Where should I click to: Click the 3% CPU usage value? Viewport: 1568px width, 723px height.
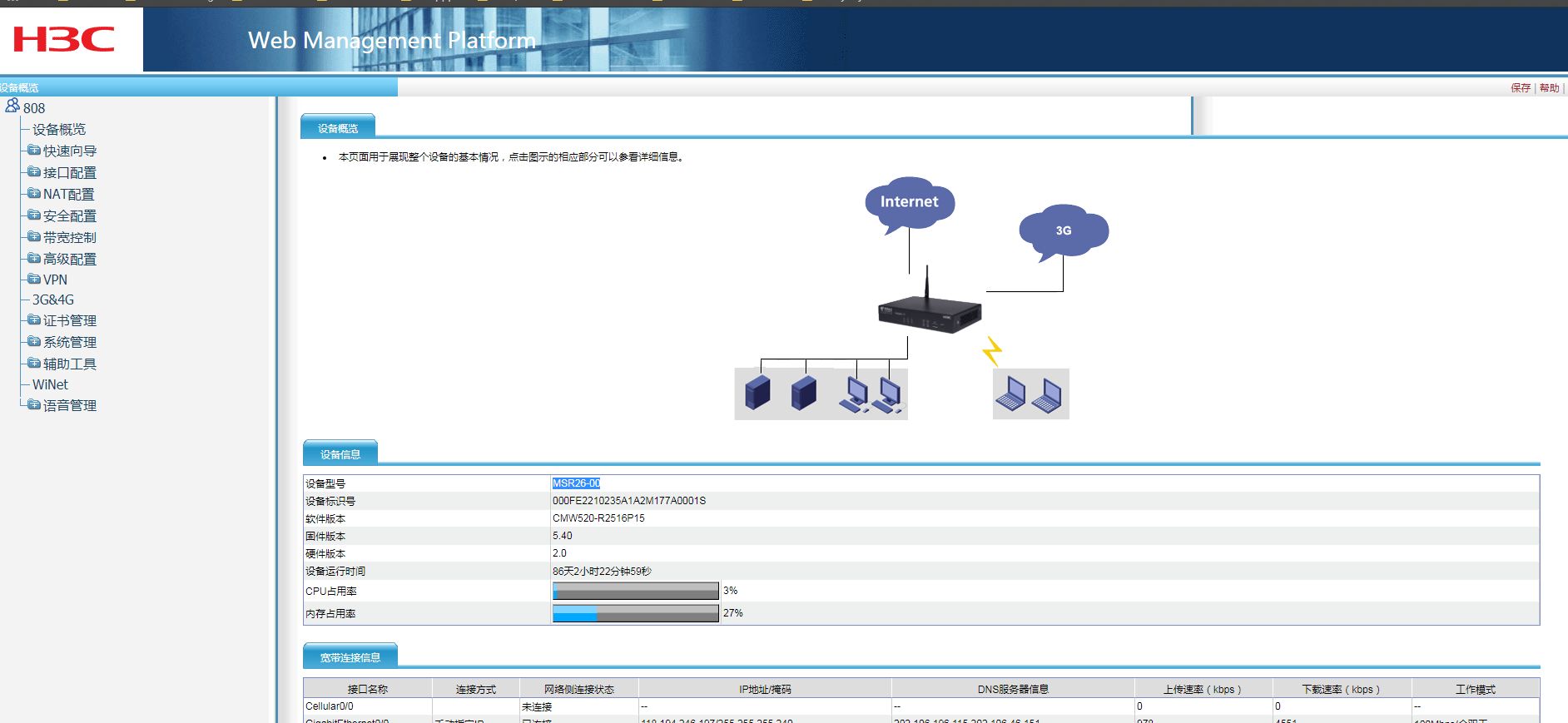pyautogui.click(x=731, y=591)
